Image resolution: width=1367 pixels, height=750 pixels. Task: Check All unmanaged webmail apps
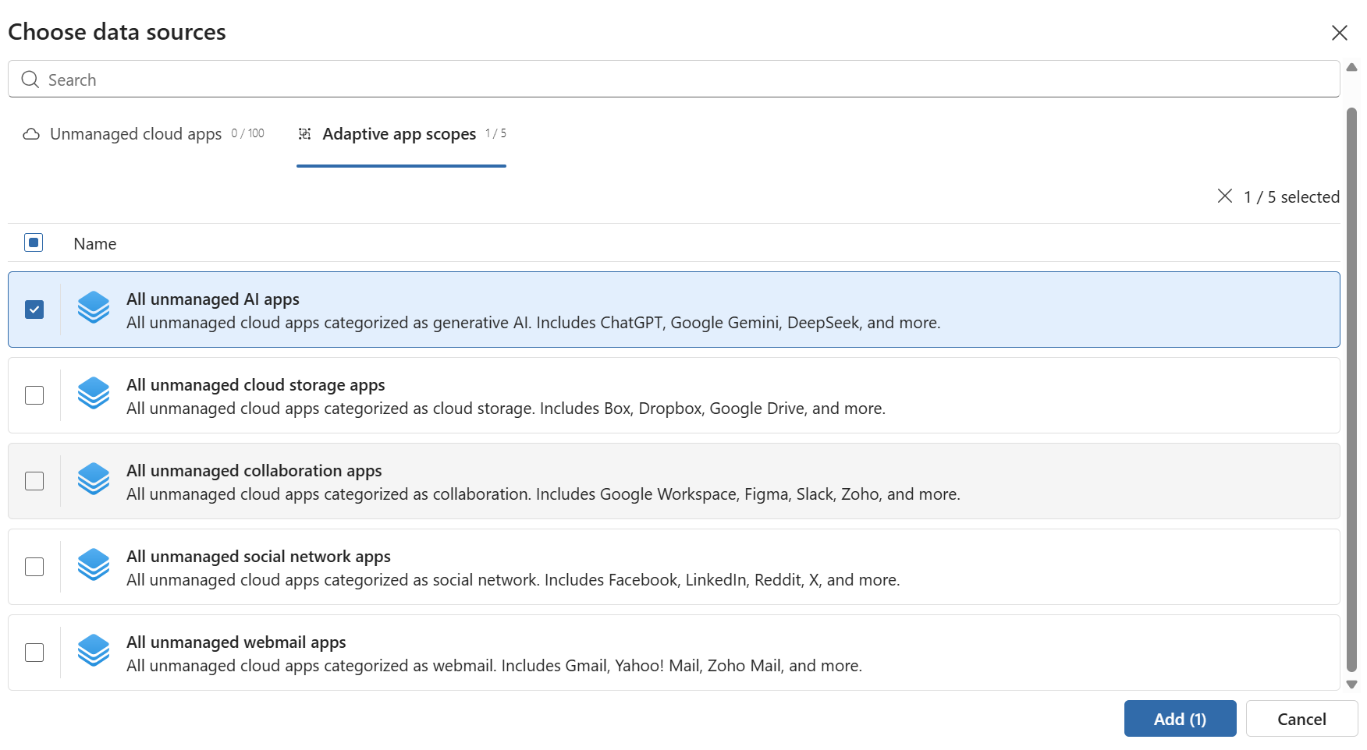tap(34, 652)
